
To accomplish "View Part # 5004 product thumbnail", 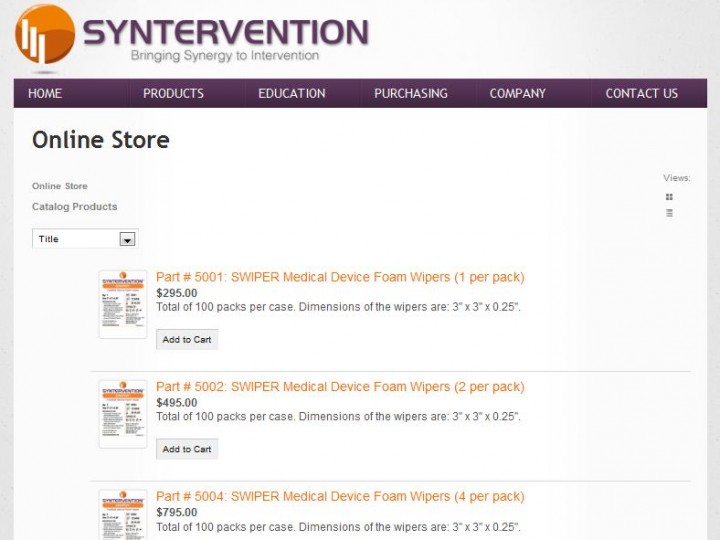I will [x=123, y=515].
